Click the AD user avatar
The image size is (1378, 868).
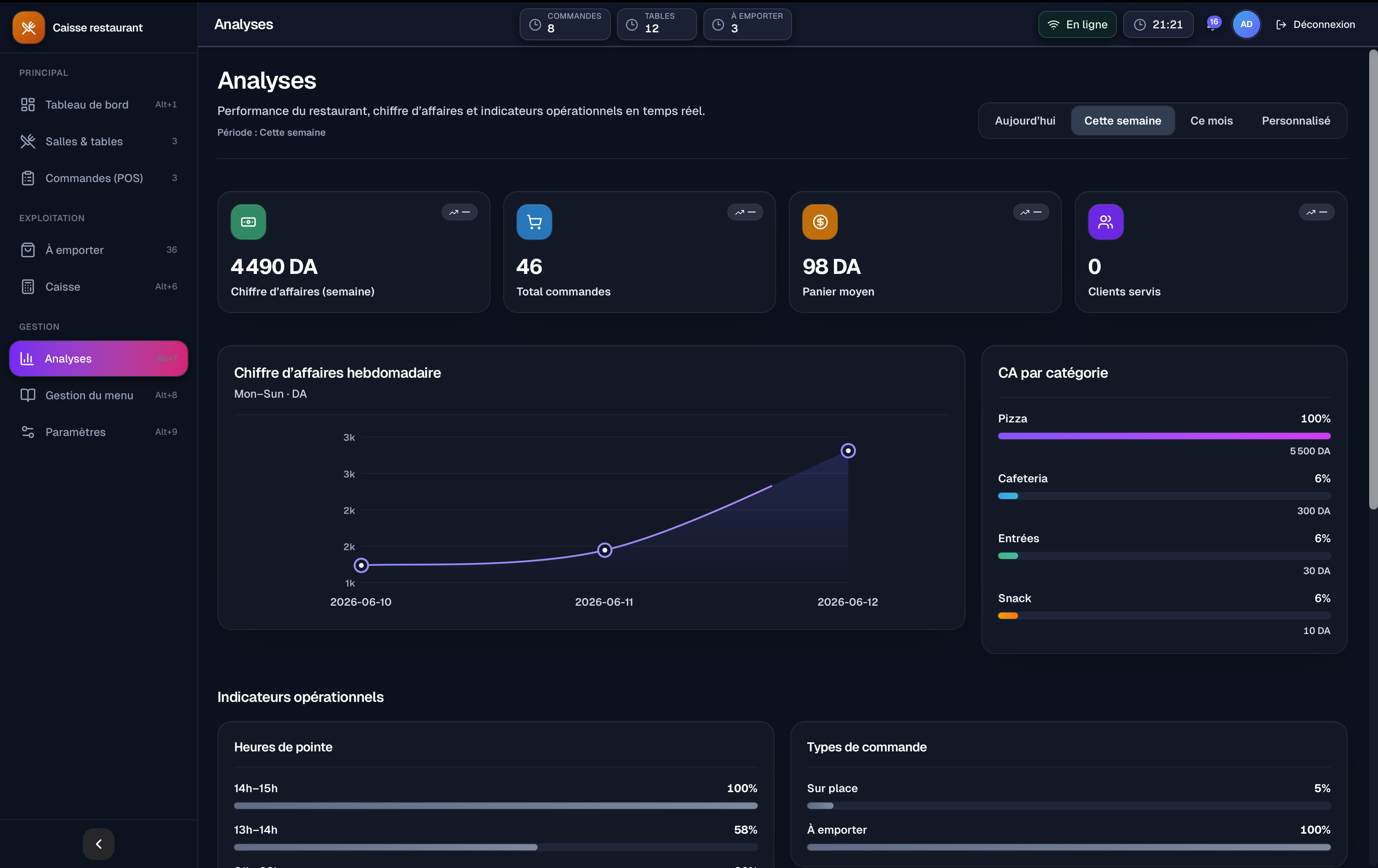(1246, 25)
